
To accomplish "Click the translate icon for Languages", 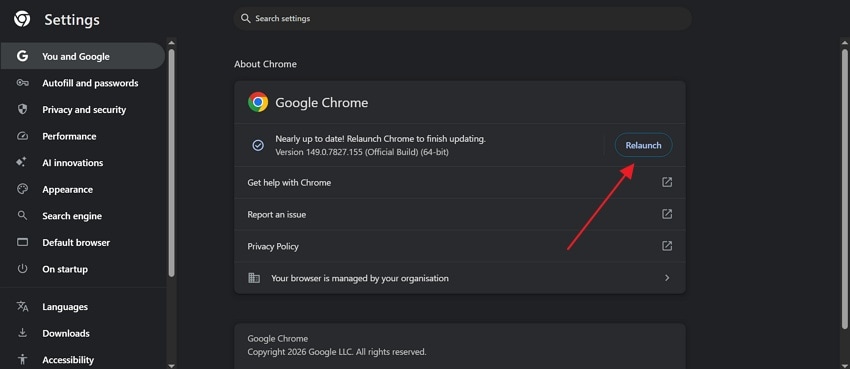I will 22,307.
